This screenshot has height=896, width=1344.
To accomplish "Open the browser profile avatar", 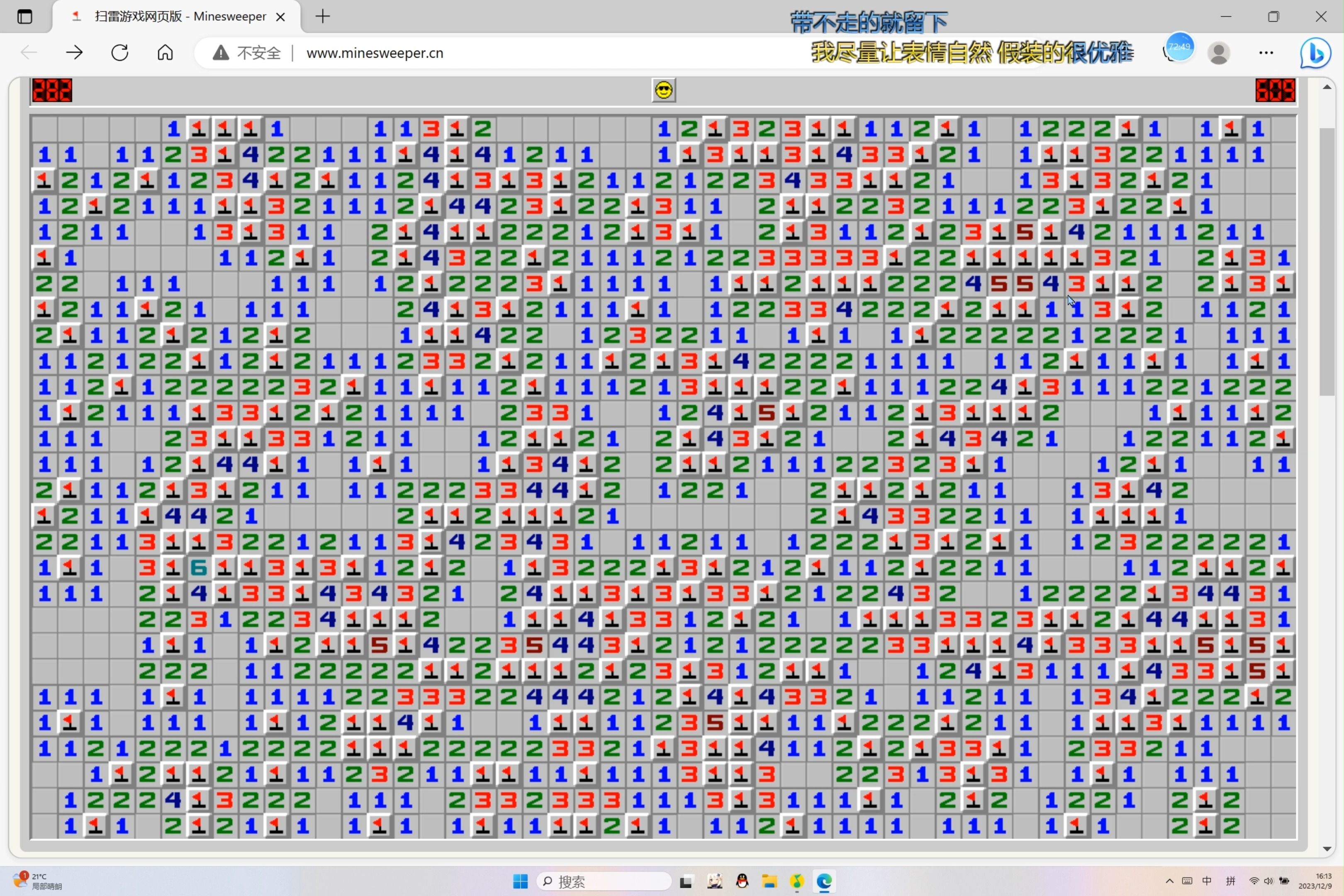I will [1218, 53].
